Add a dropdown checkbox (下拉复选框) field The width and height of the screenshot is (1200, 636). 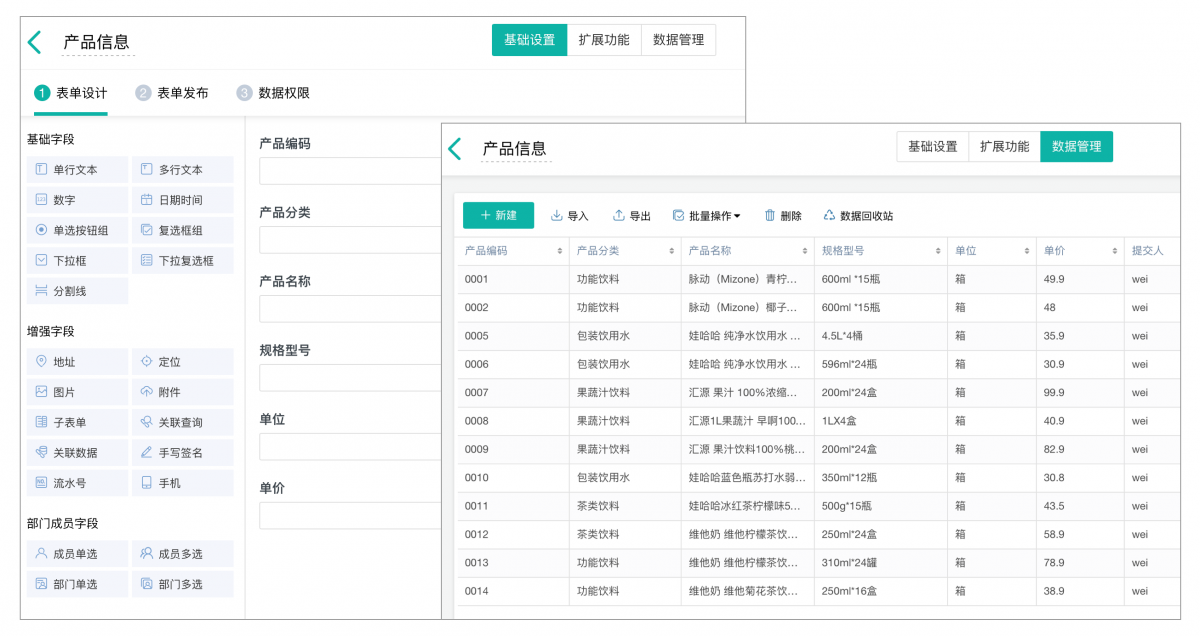(182, 260)
